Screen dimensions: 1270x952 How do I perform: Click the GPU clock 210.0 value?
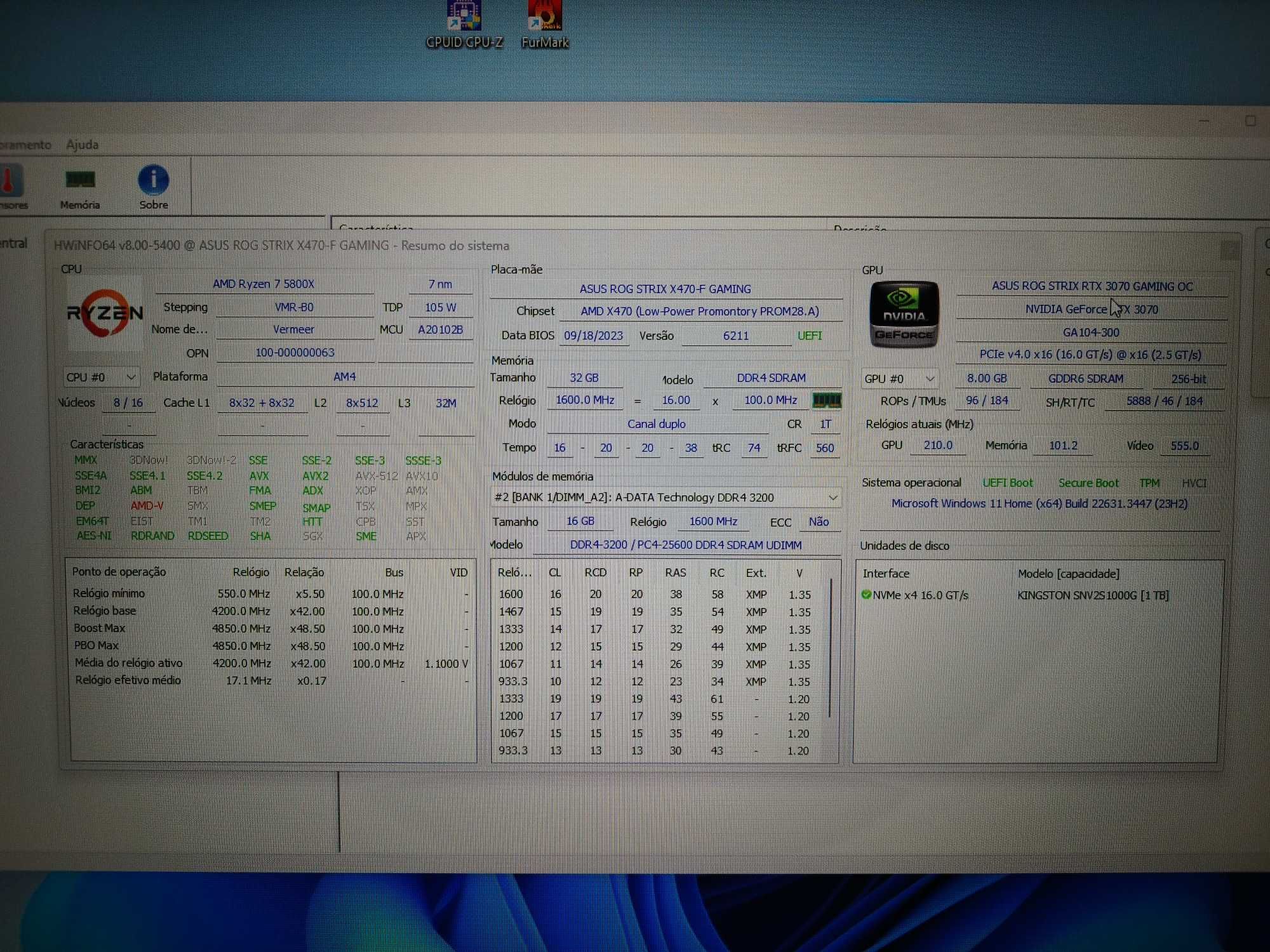(938, 446)
